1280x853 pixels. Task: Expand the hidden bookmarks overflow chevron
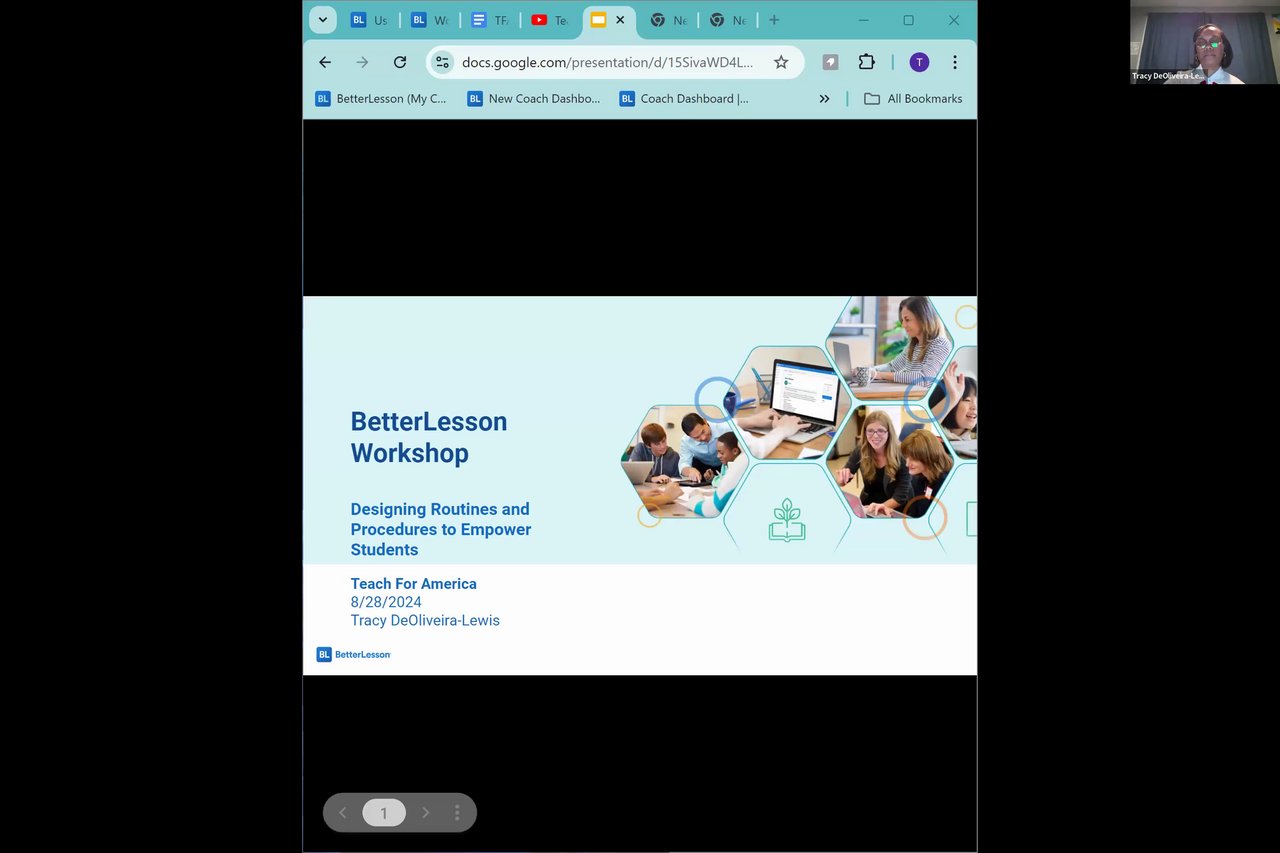coord(824,99)
